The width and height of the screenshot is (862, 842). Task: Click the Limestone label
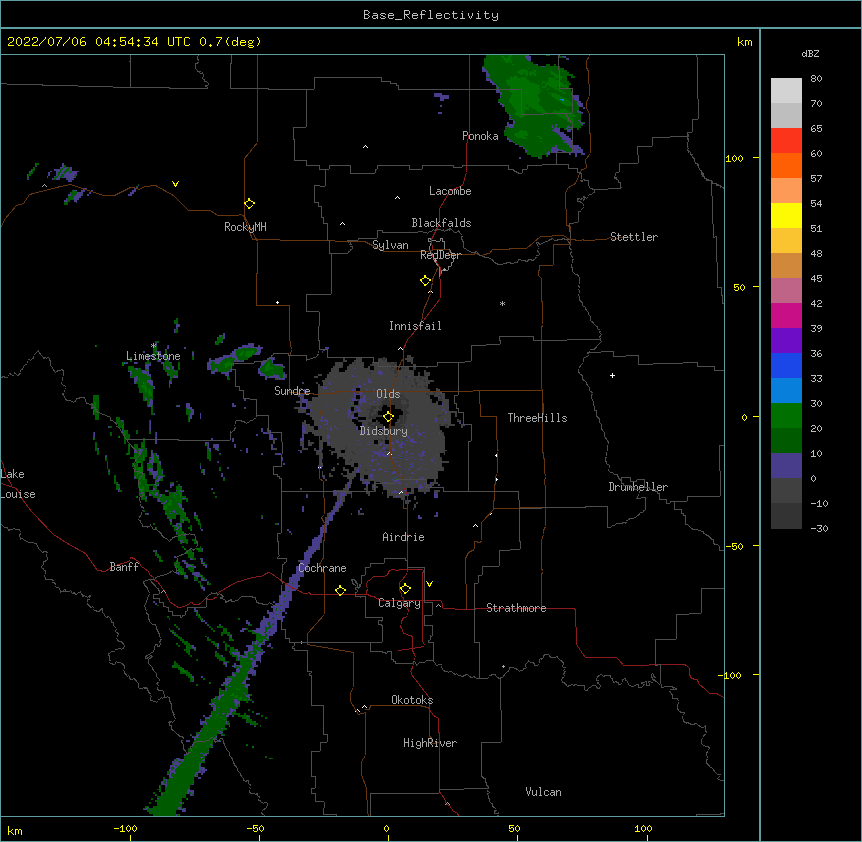pyautogui.click(x=153, y=356)
